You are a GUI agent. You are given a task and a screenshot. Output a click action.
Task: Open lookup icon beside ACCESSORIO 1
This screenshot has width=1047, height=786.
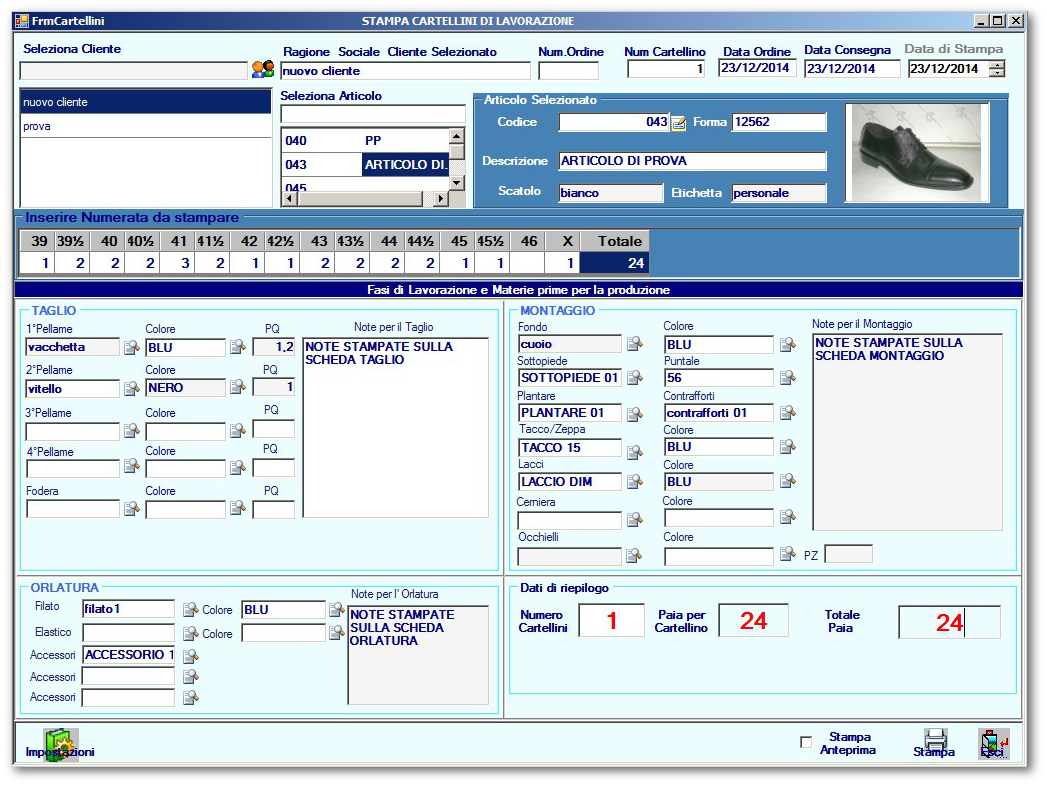[x=191, y=655]
